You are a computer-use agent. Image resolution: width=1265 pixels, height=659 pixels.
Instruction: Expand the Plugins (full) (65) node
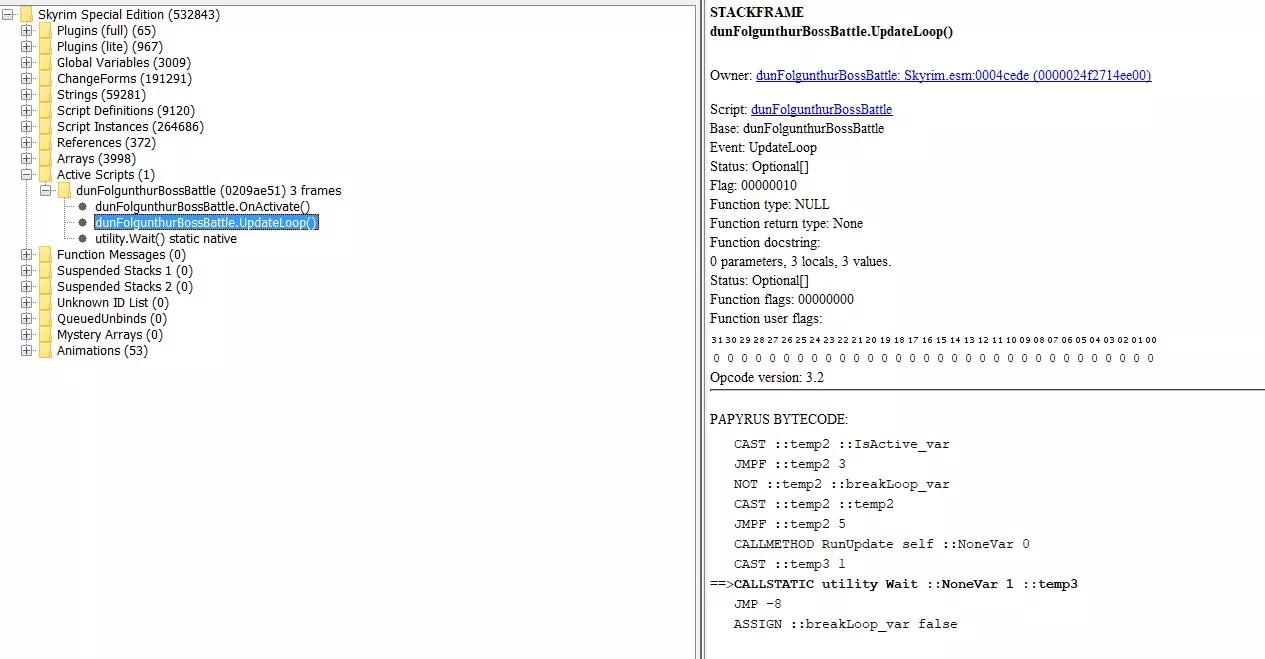coord(27,31)
